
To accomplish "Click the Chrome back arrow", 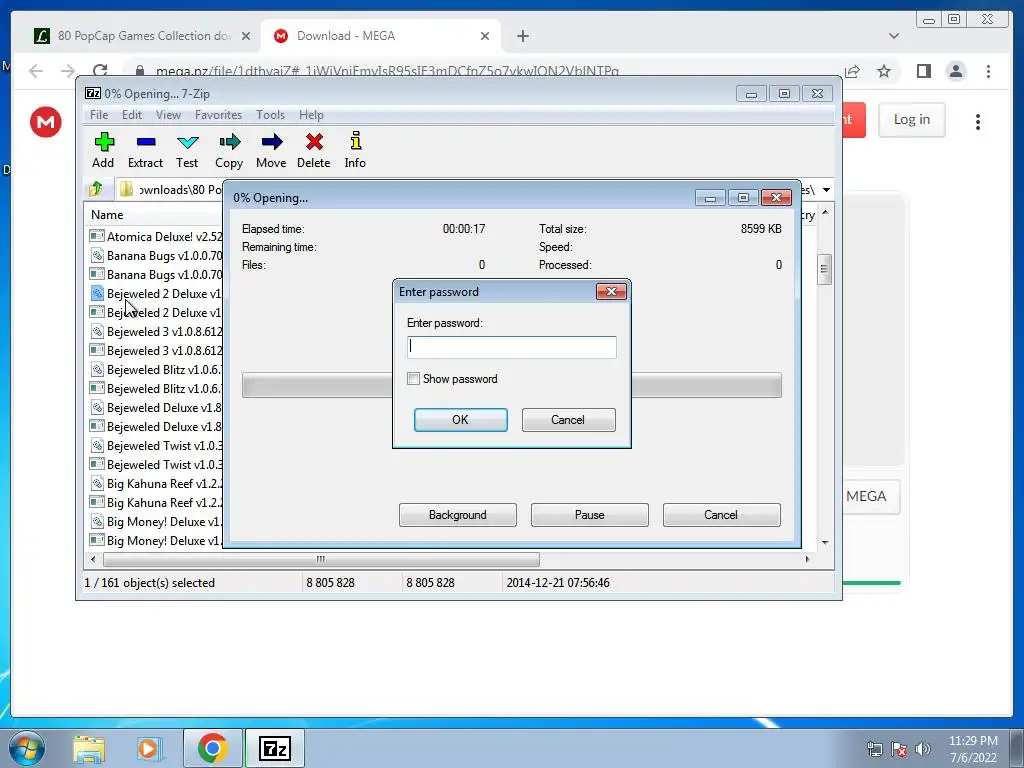I will (x=37, y=71).
